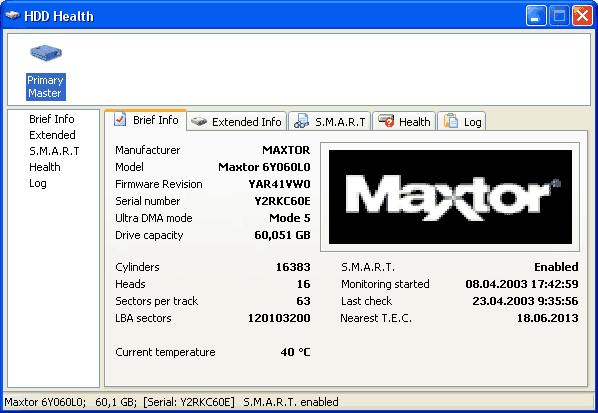Viewport: 598px width, 413px height.
Task: Click the S.M.A.R.T tab document icon
Action: [301, 121]
